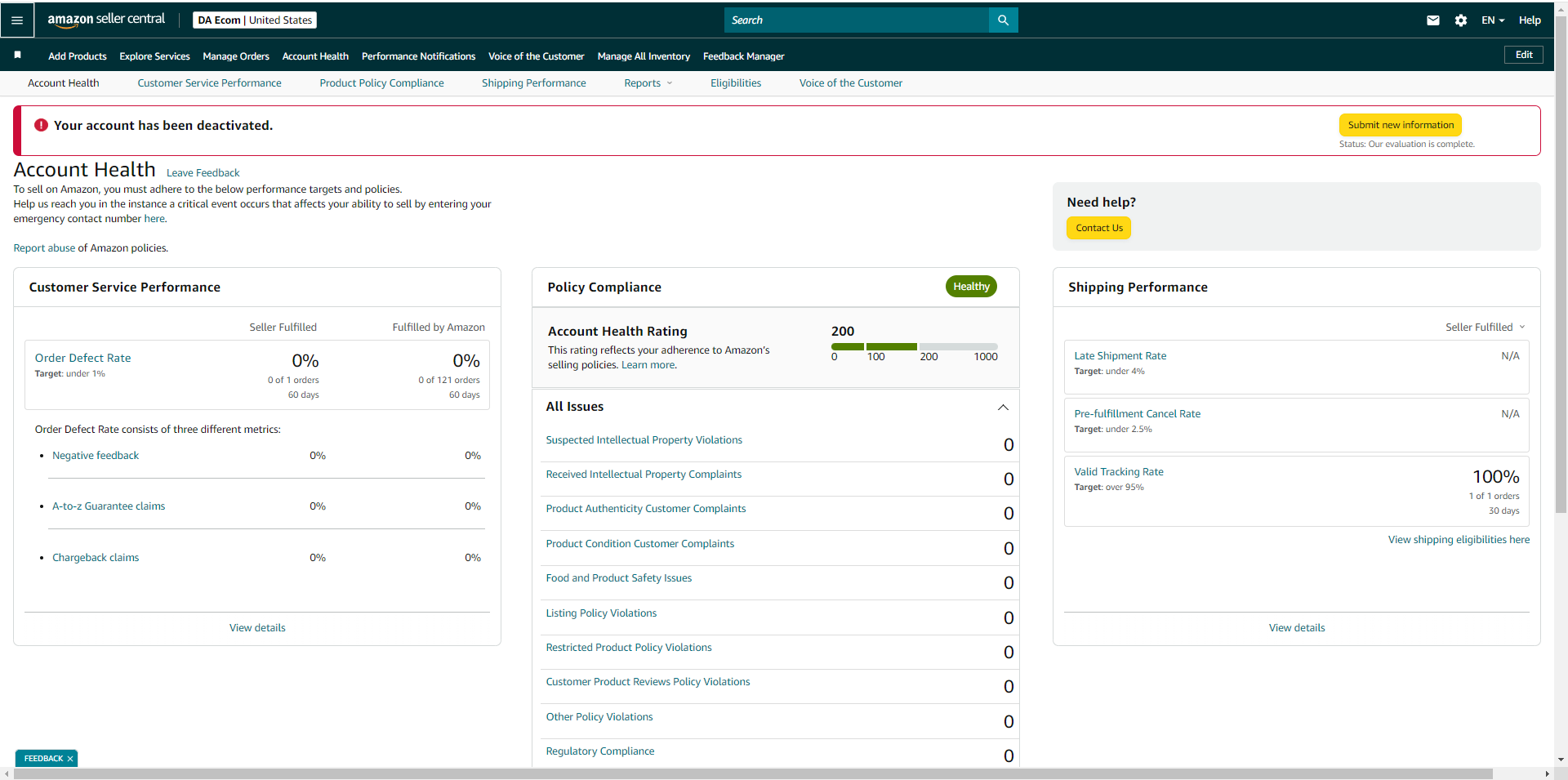Click the FEEDBACK tab label

pos(43,759)
